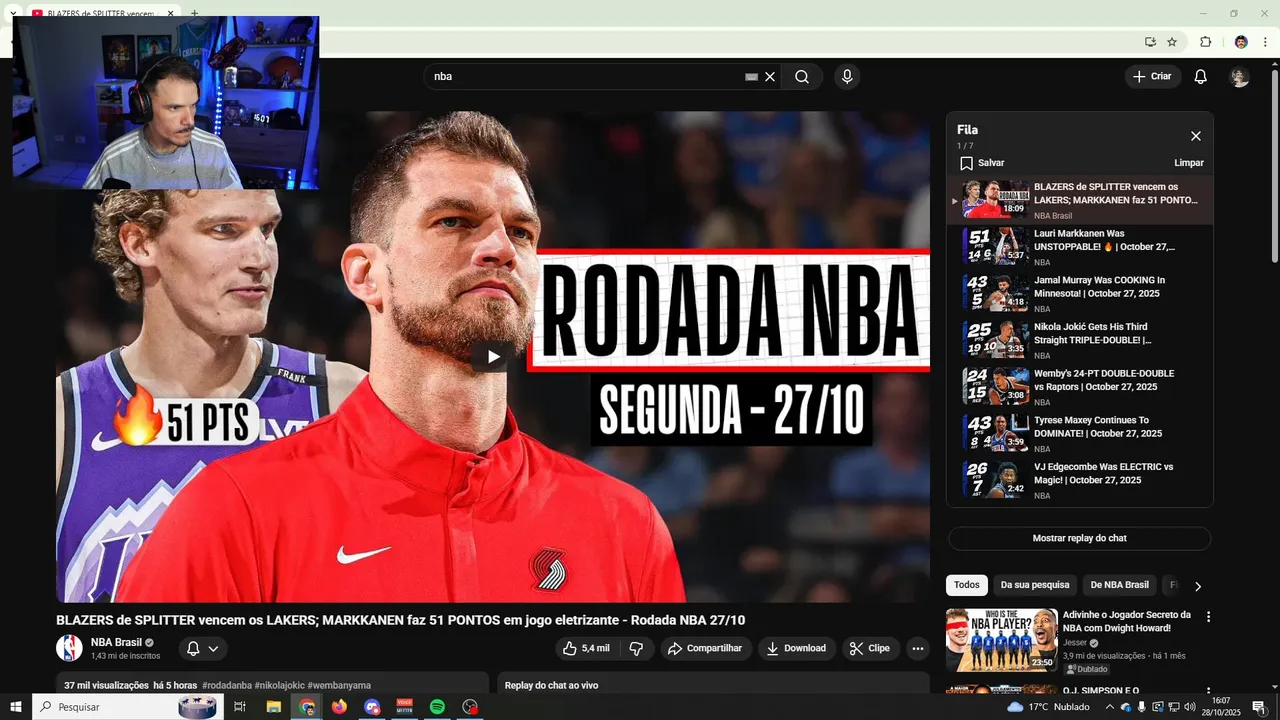Open Windows Start menu
1280x720 pixels.
(15, 707)
